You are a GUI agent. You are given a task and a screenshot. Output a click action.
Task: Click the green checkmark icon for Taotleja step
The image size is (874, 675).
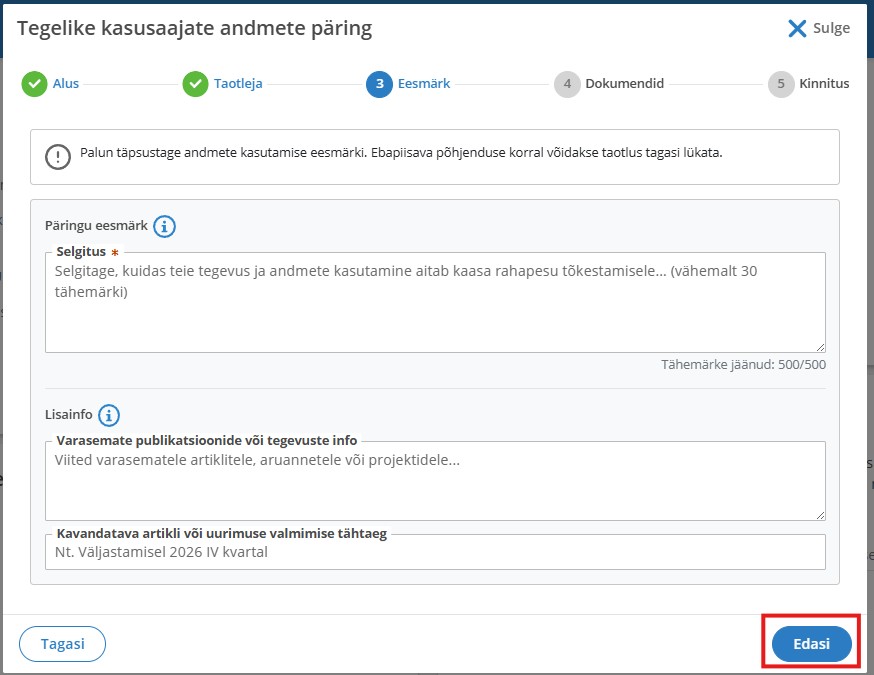[196, 84]
